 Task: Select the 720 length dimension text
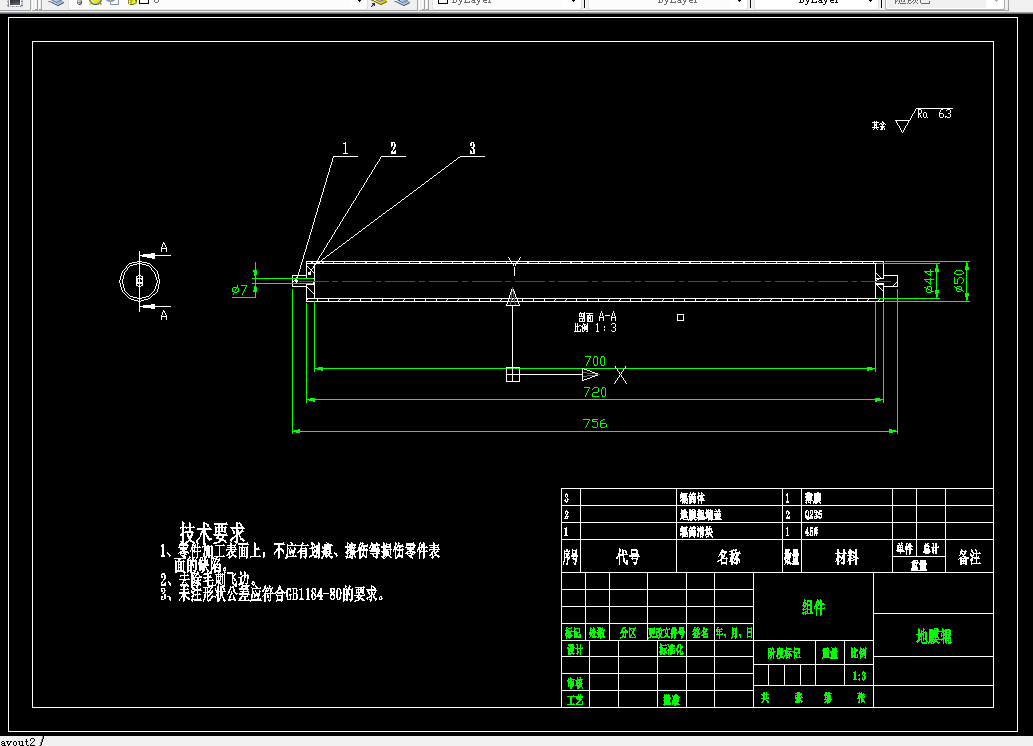click(595, 392)
